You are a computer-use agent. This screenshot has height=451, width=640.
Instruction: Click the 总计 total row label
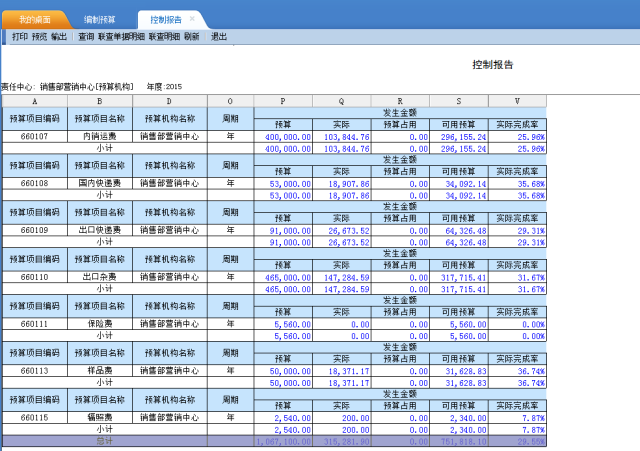[x=104, y=439]
